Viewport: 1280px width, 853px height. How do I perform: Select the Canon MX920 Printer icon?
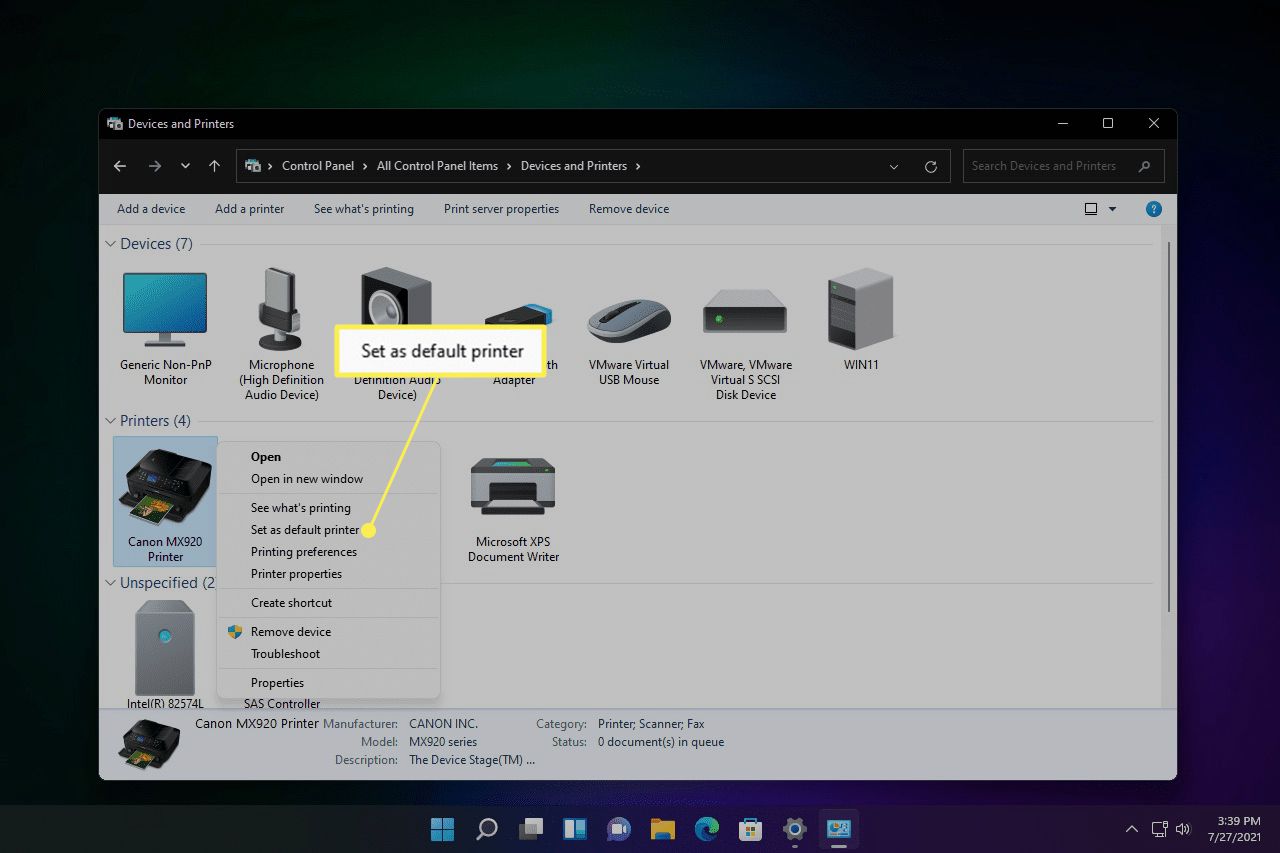[x=165, y=488]
